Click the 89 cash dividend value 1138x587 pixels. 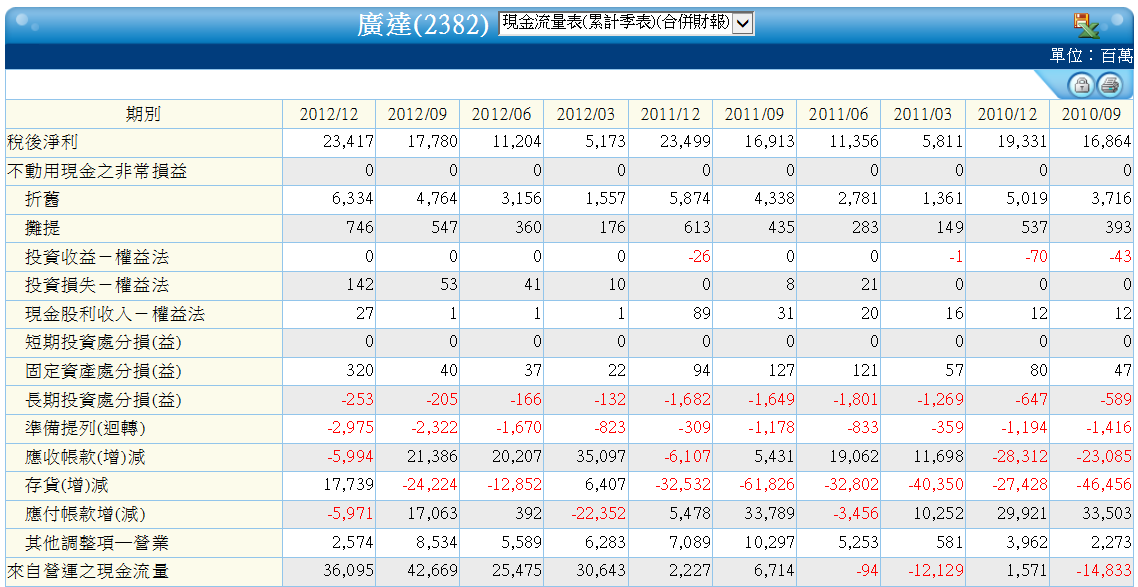pyautogui.click(x=702, y=313)
